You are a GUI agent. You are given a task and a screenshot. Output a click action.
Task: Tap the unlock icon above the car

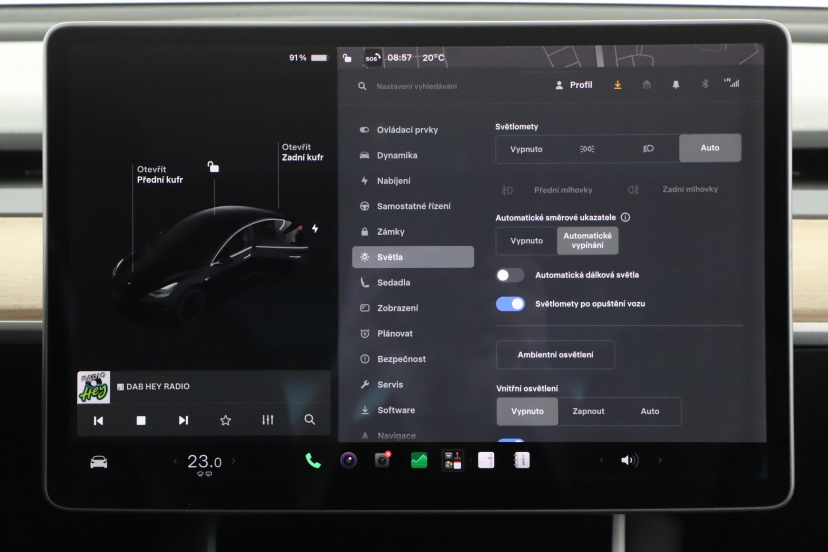[213, 167]
